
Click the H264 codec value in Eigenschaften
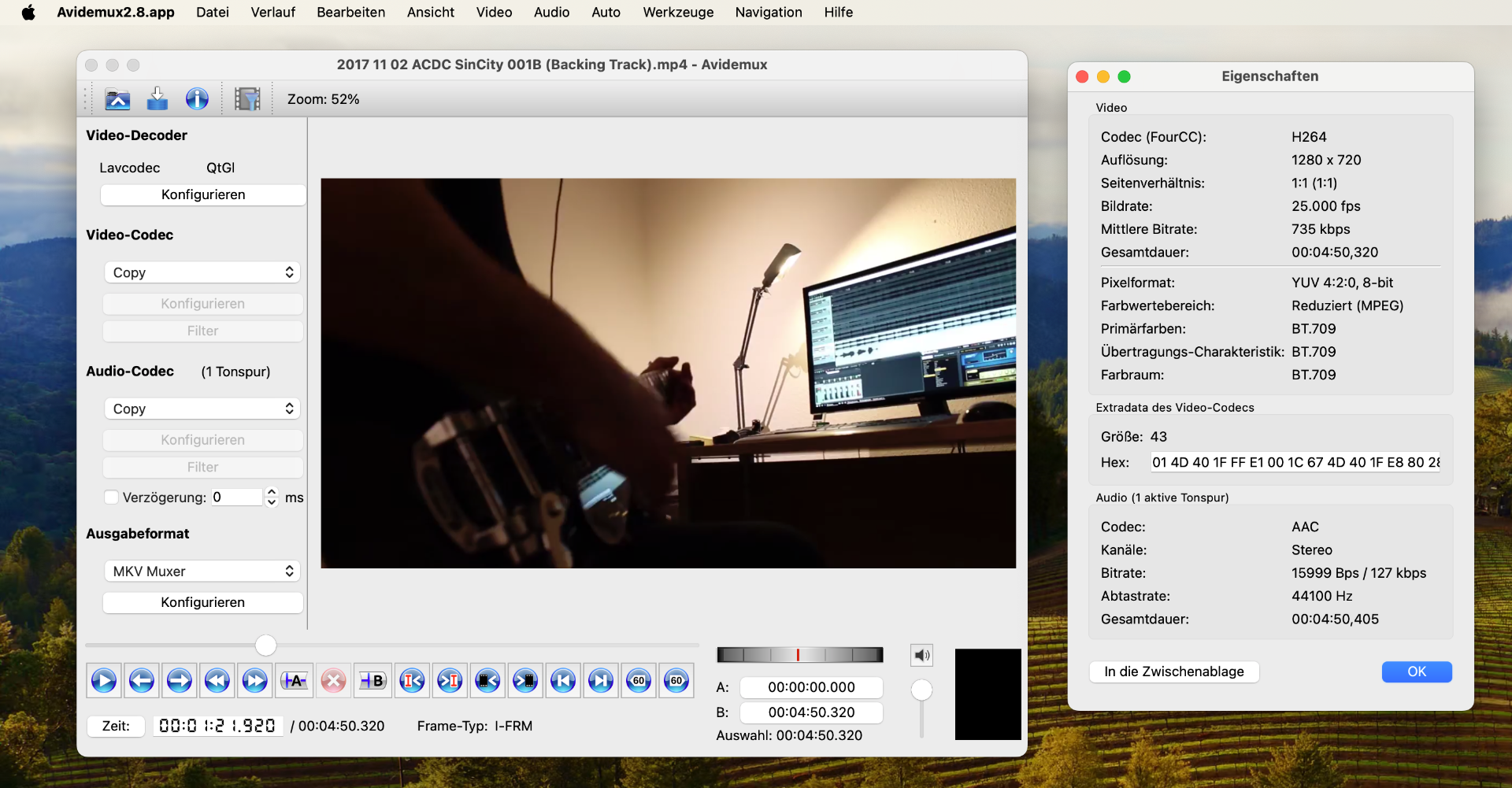1309,137
